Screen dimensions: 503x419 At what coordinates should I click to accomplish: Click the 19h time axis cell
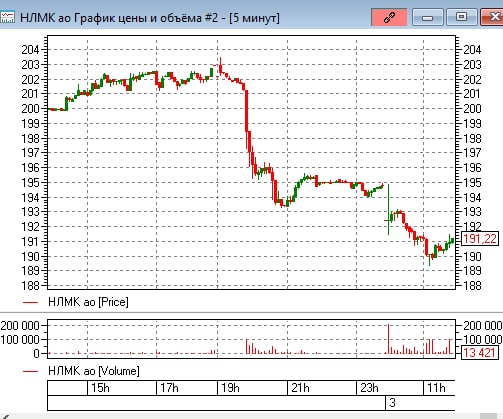click(x=252, y=388)
